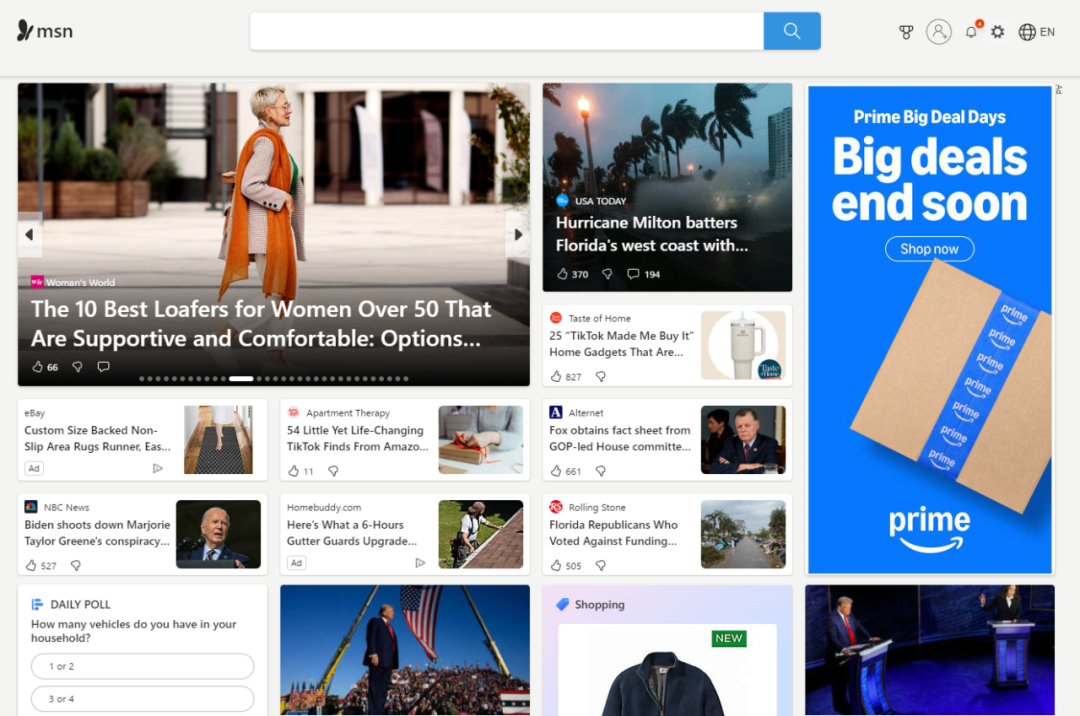Open Hurricane Milton batters Florida headline

(x=652, y=234)
